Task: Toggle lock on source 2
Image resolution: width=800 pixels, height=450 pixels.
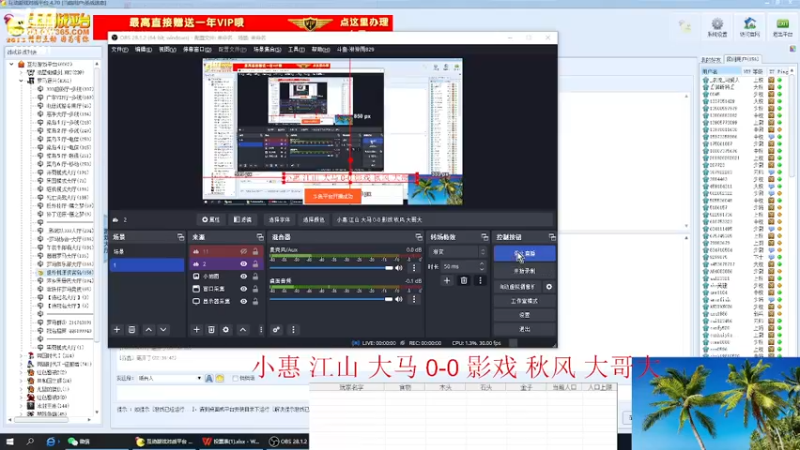Action: click(x=255, y=264)
